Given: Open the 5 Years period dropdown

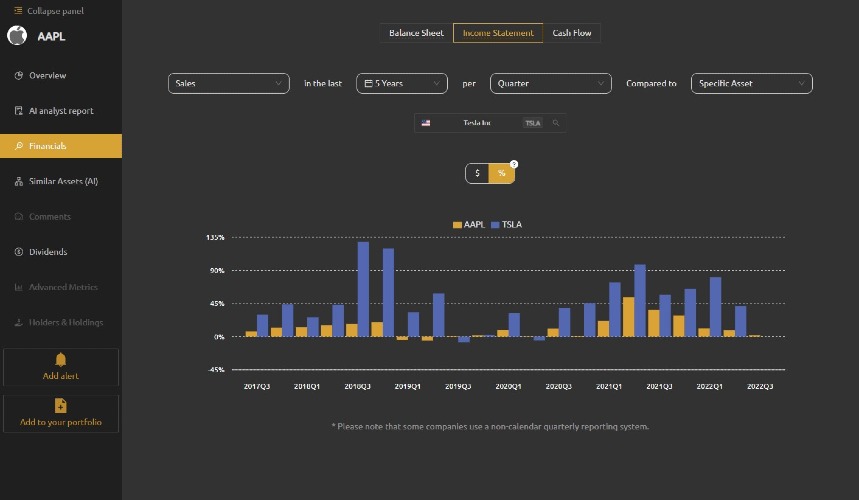Looking at the screenshot, I should [x=402, y=83].
